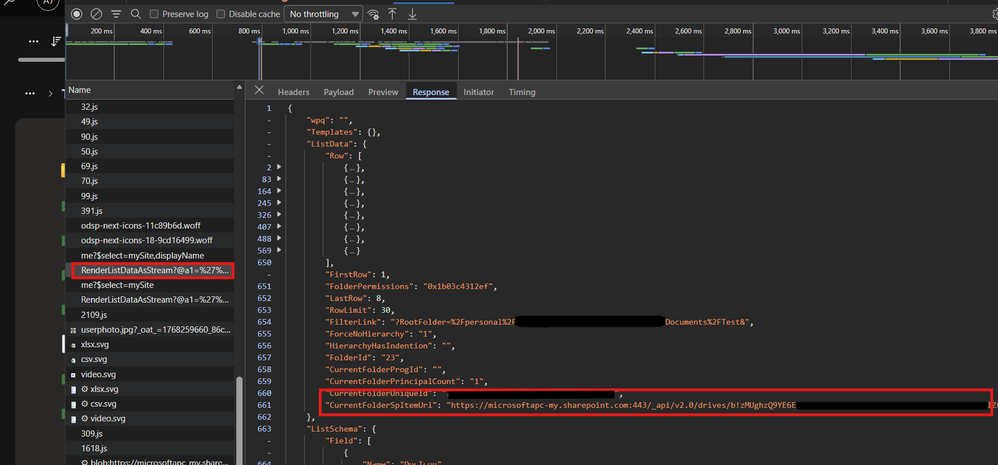
Task: Click the 1,000 ms timeline marker
Action: pos(296,31)
